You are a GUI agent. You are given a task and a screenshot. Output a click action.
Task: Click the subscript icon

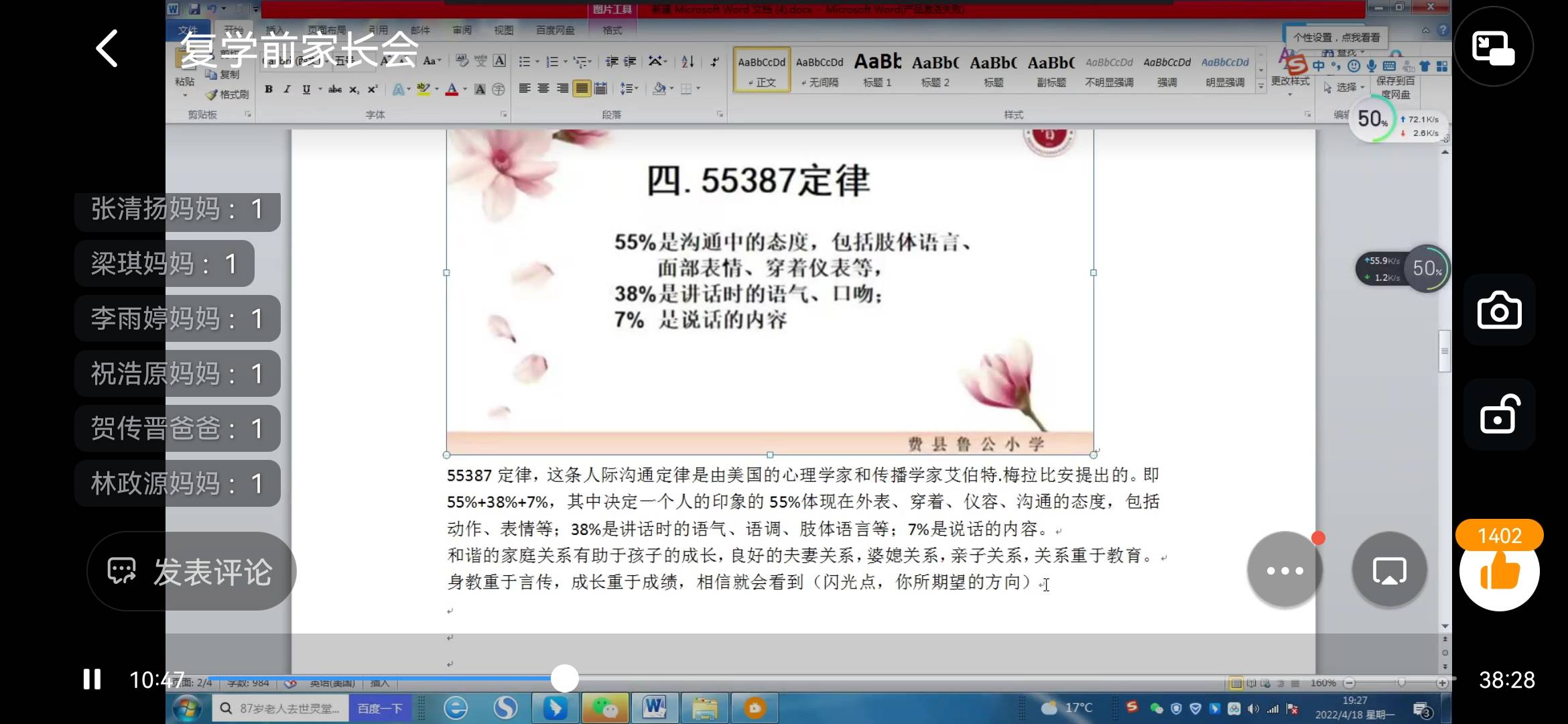(353, 88)
